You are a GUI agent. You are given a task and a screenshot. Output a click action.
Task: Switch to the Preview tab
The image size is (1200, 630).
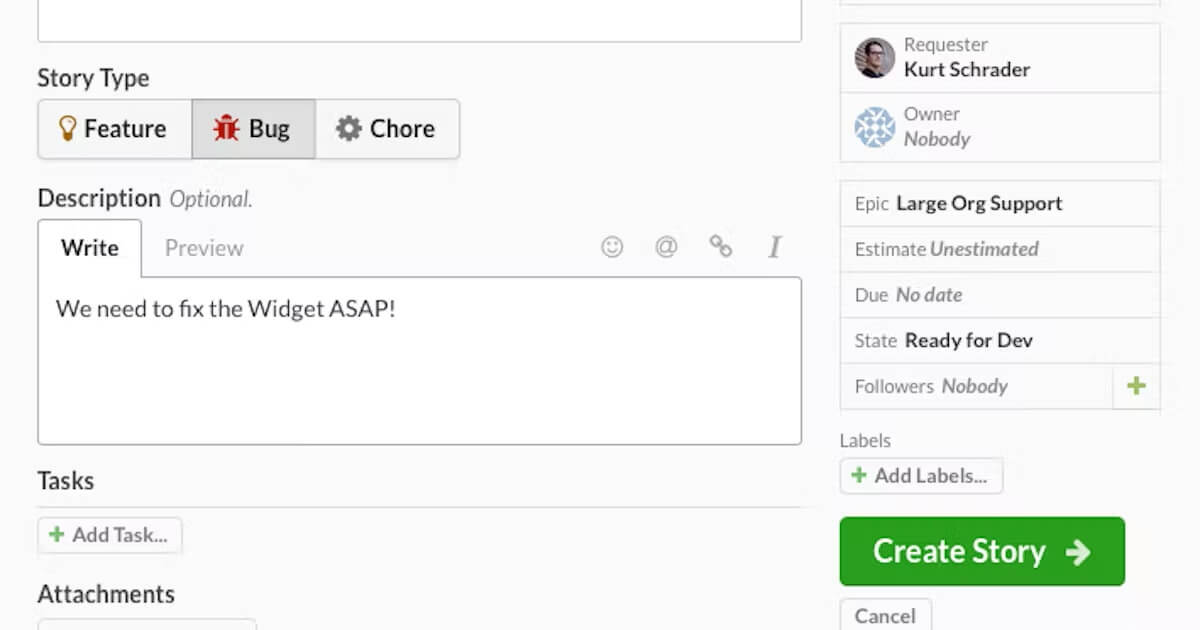tap(203, 247)
